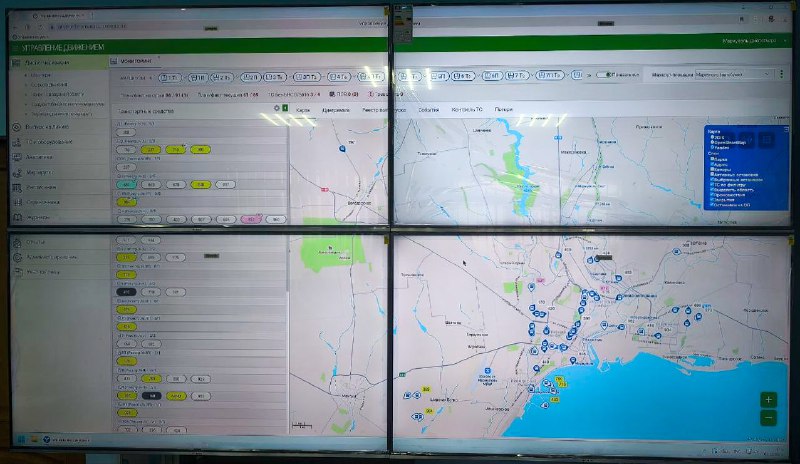Screen dimensions: 800x464
Task: Open the vehicle list settings gear
Action: (276, 108)
